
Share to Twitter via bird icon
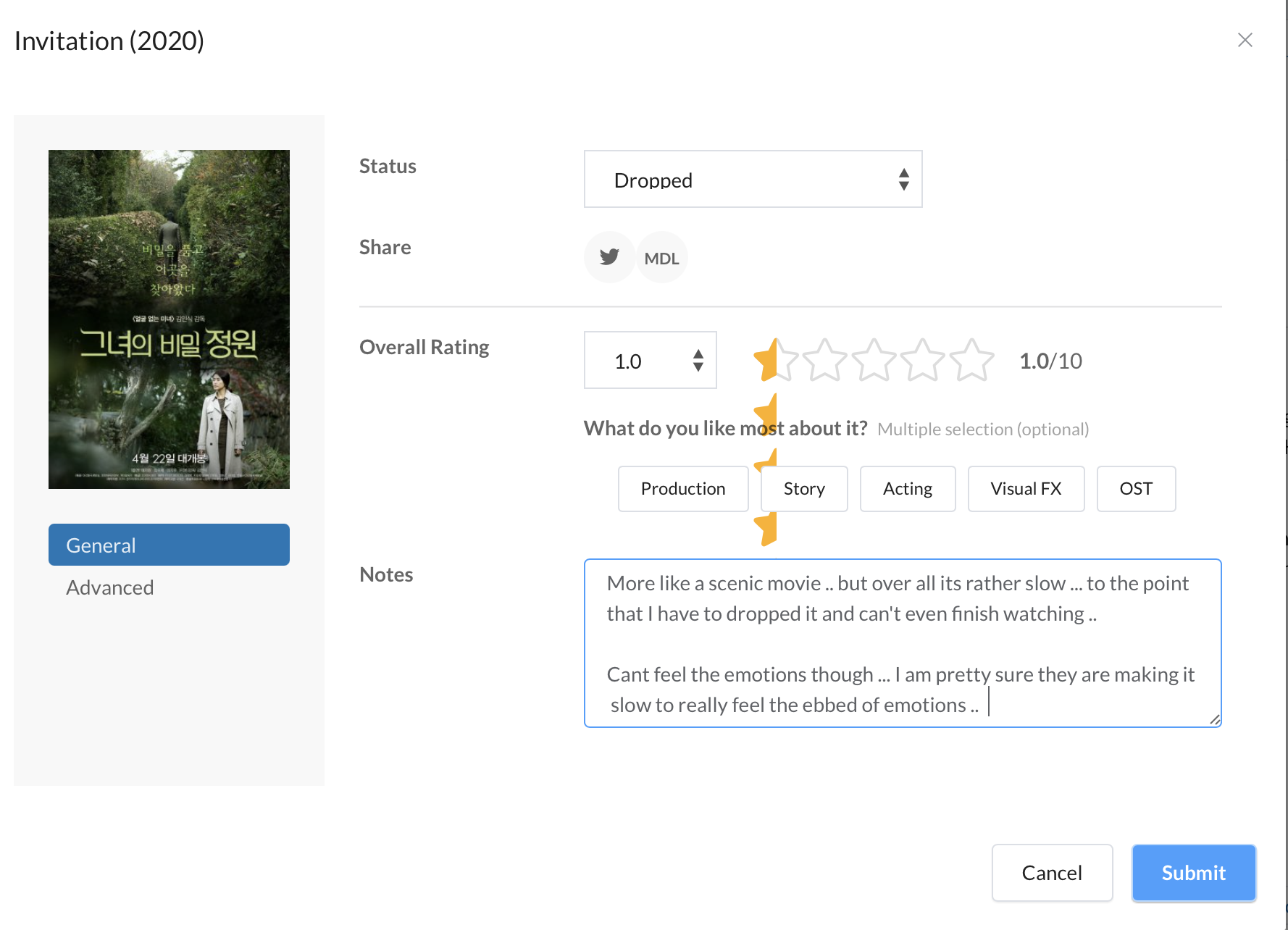pyautogui.click(x=609, y=257)
